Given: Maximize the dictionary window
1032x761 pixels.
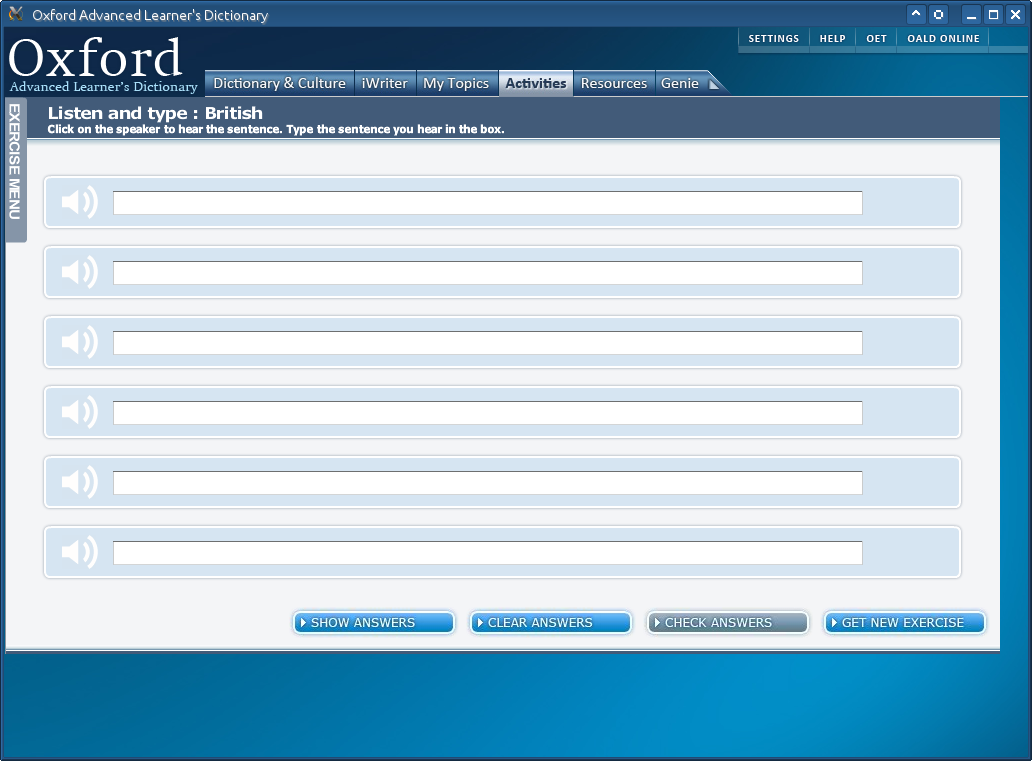Looking at the screenshot, I should pyautogui.click(x=994, y=14).
